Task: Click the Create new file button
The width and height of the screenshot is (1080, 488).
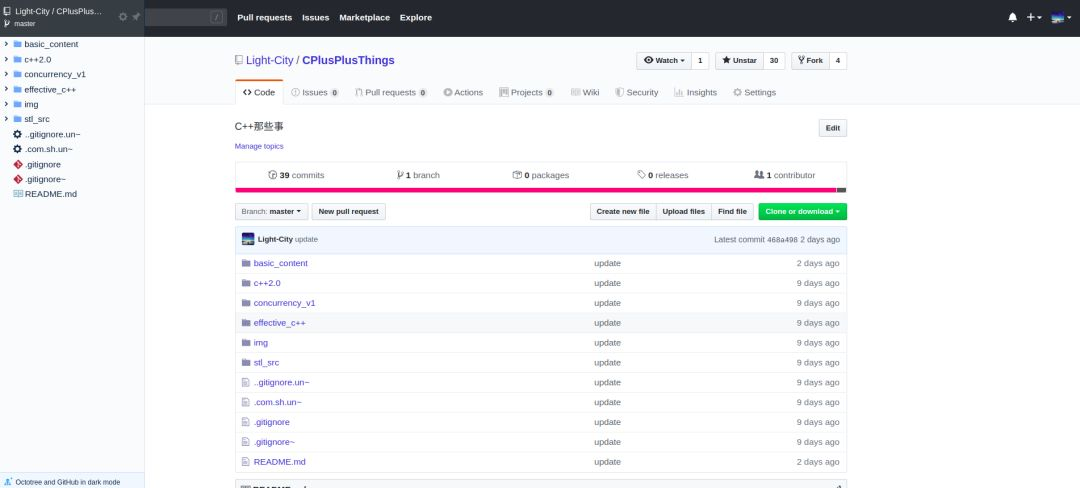Action: 623,212
